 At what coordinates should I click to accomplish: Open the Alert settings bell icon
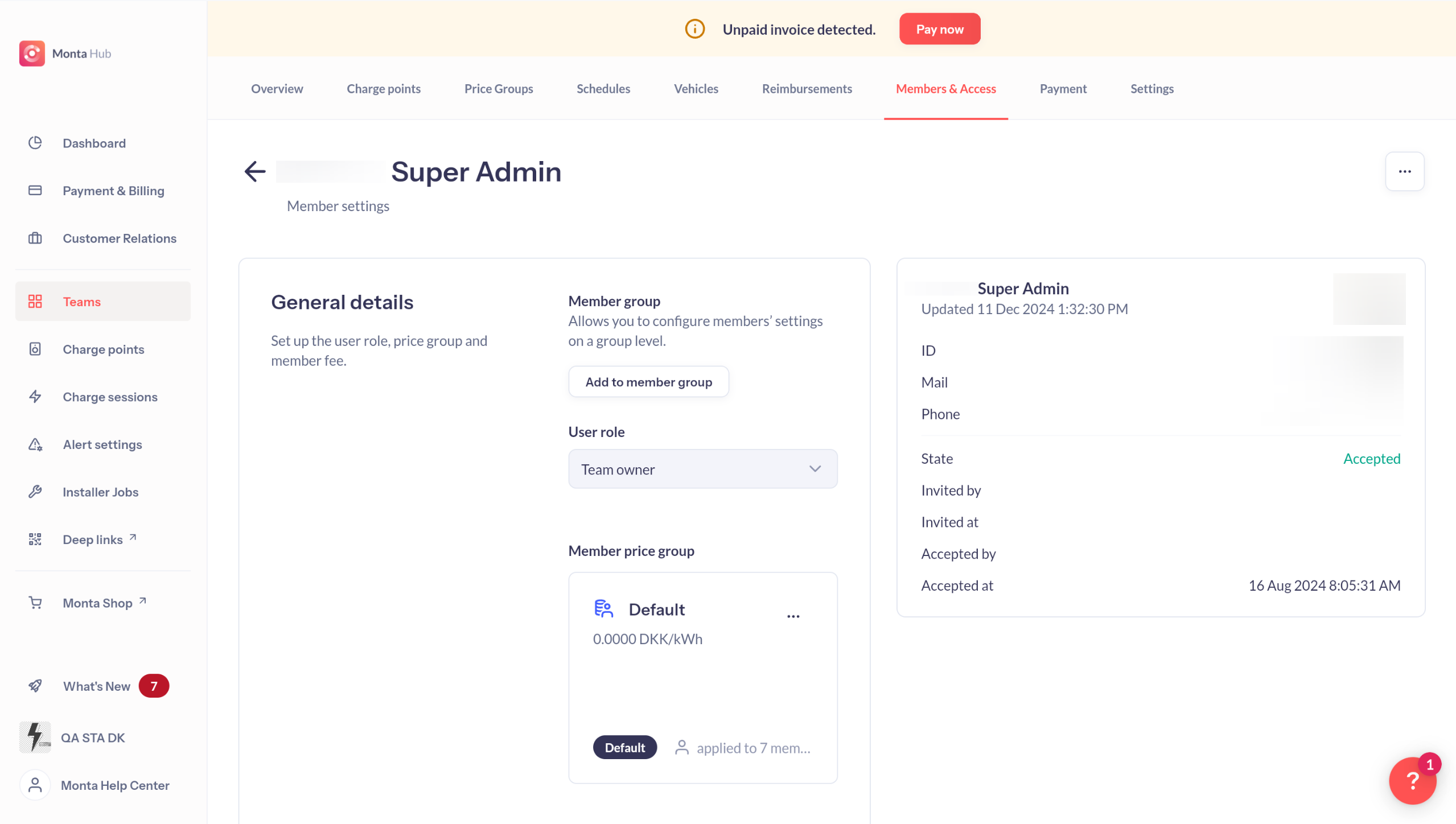(x=35, y=444)
